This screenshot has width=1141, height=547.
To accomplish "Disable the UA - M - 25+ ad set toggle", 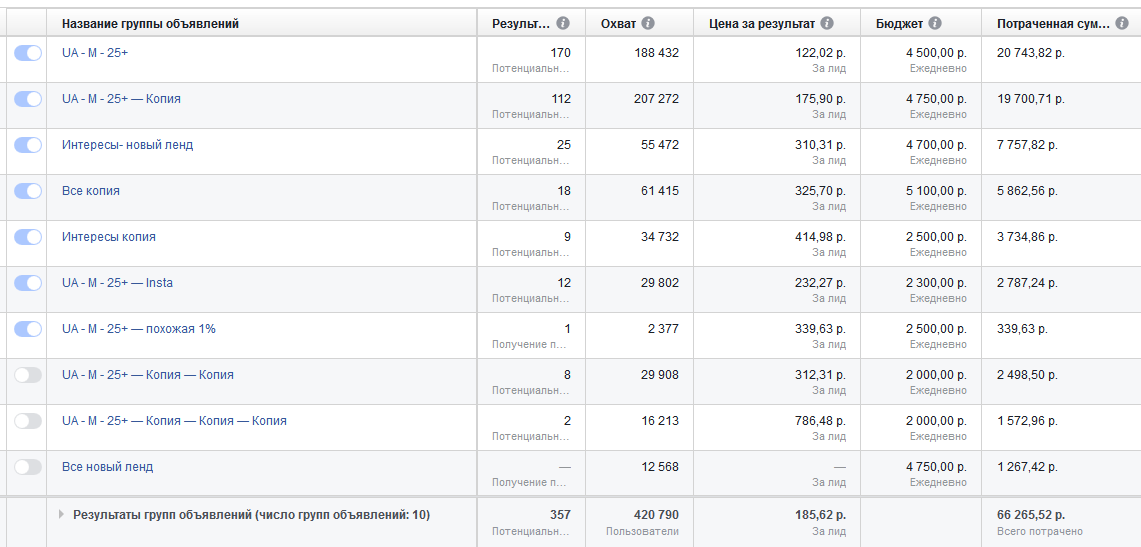I will pyautogui.click(x=28, y=53).
